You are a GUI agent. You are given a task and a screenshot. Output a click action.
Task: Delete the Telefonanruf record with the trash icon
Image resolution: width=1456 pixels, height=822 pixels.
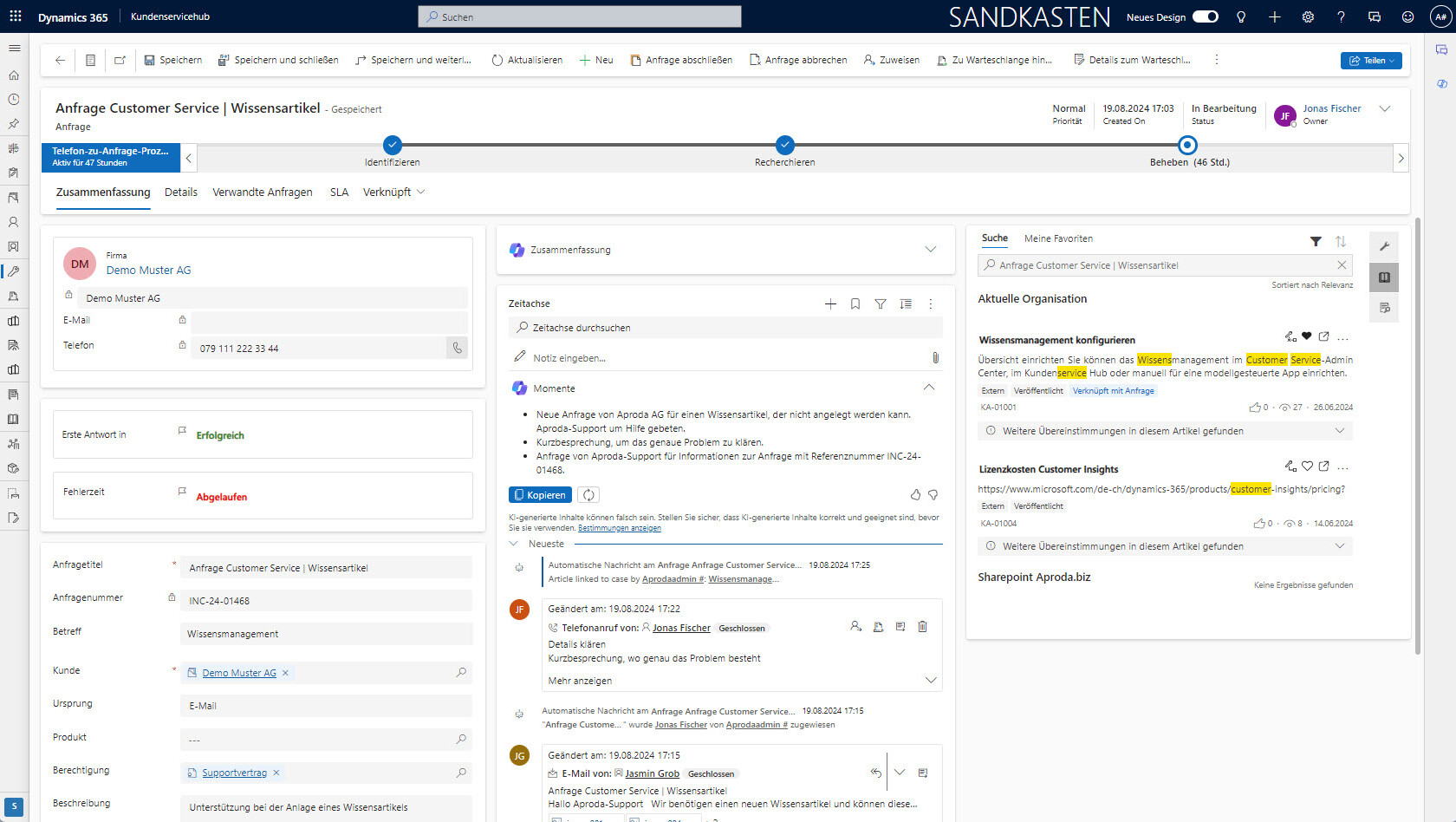[921, 626]
